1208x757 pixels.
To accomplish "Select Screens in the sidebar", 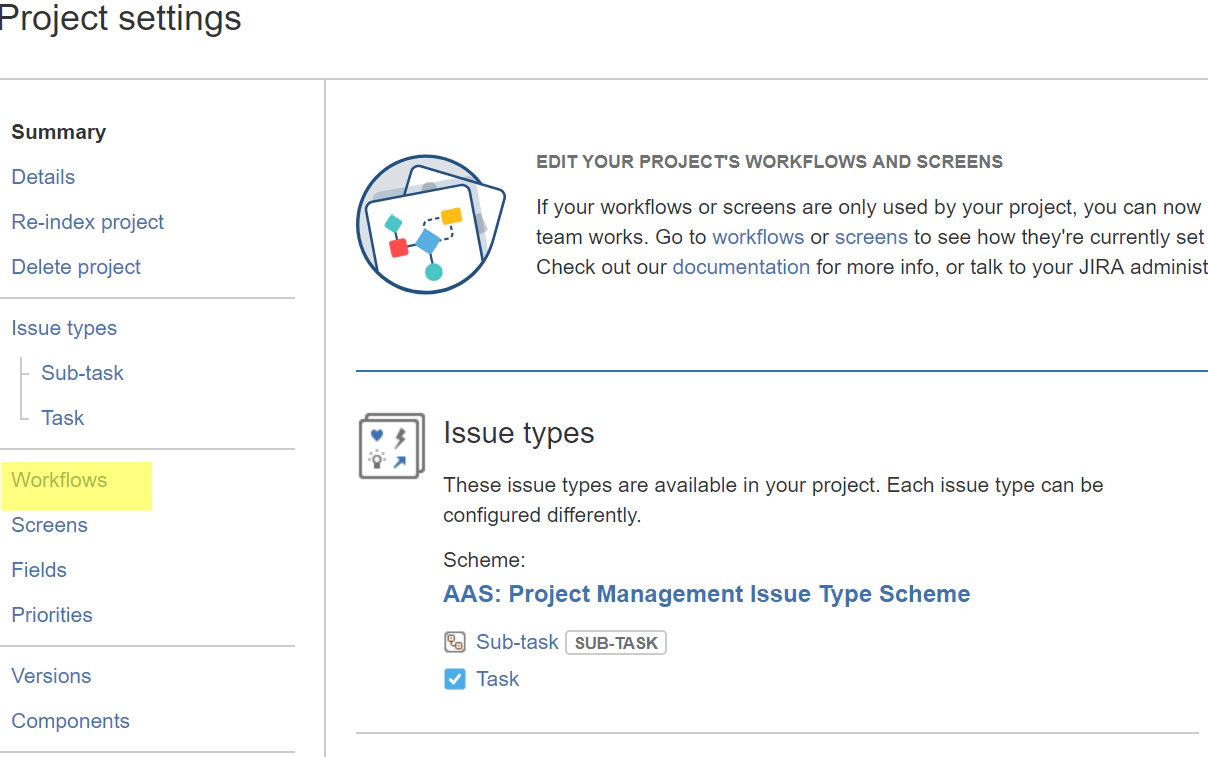I will point(49,524).
